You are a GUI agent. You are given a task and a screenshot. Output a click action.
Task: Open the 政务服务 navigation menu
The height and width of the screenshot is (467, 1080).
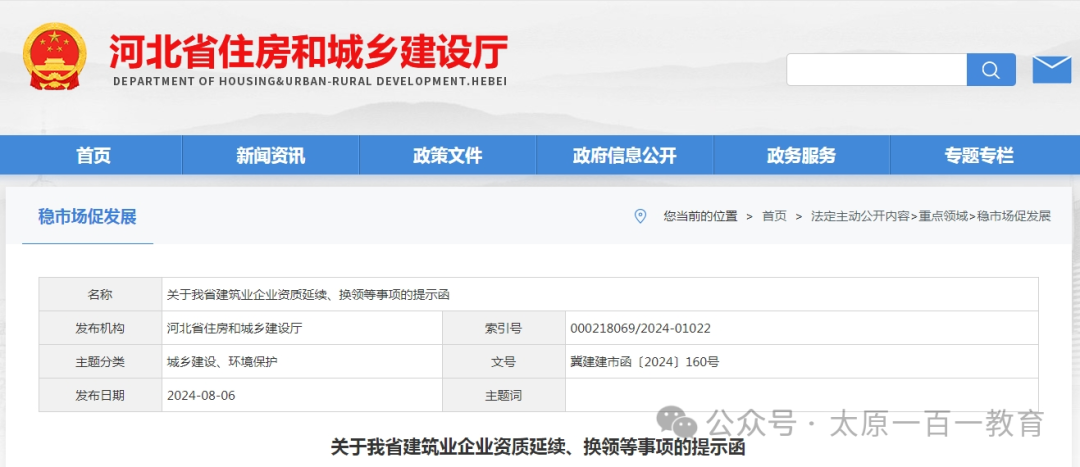(801, 156)
